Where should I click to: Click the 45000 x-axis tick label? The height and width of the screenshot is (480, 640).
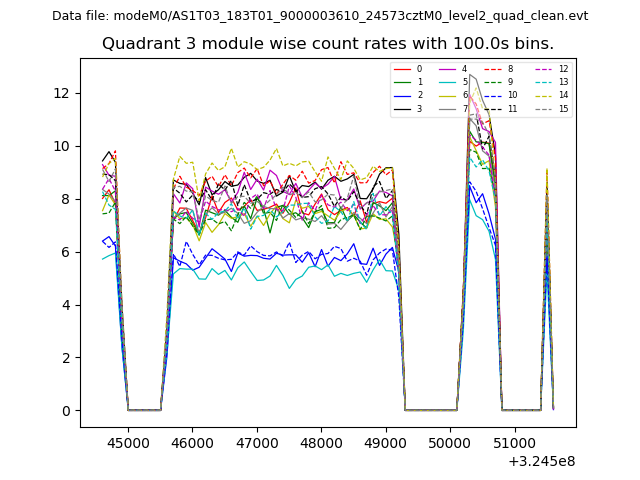click(127, 441)
